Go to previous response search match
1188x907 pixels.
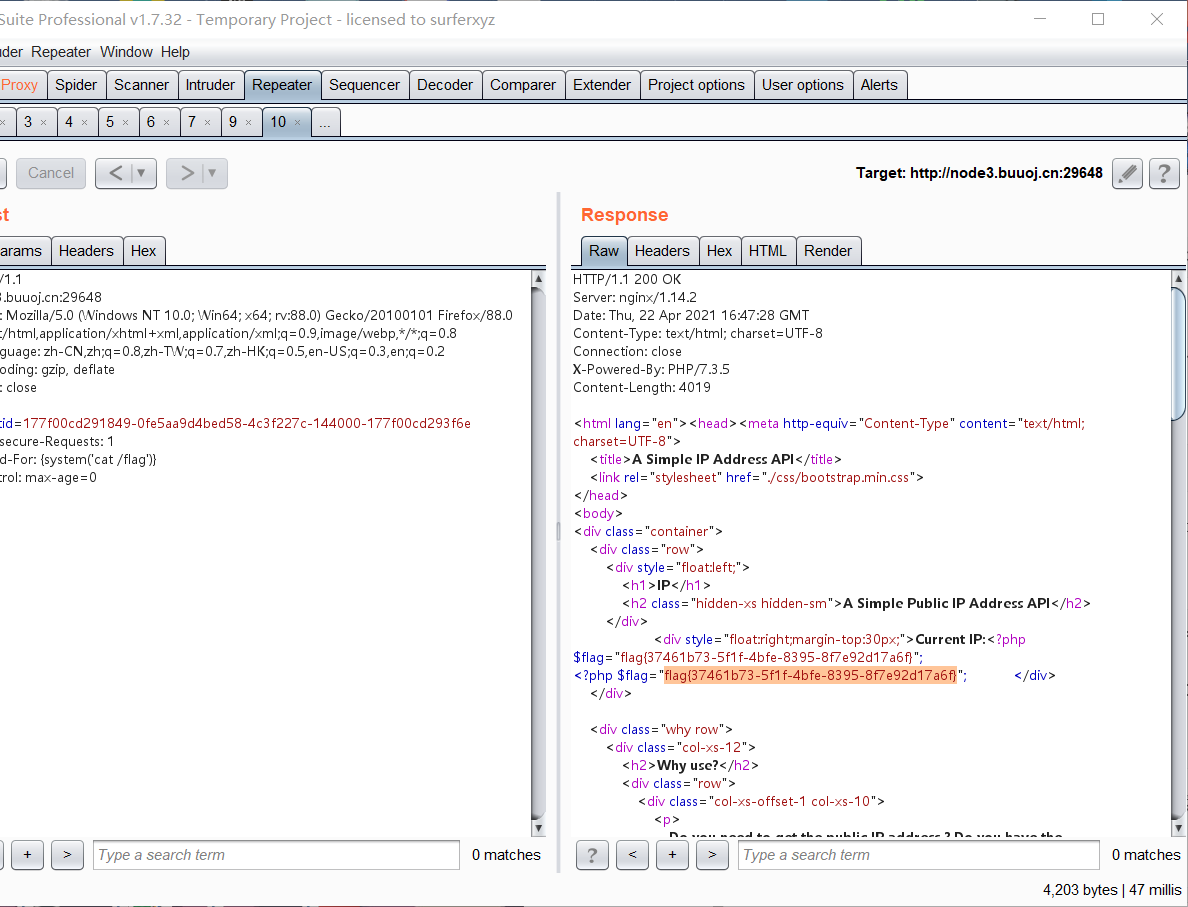[x=632, y=855]
